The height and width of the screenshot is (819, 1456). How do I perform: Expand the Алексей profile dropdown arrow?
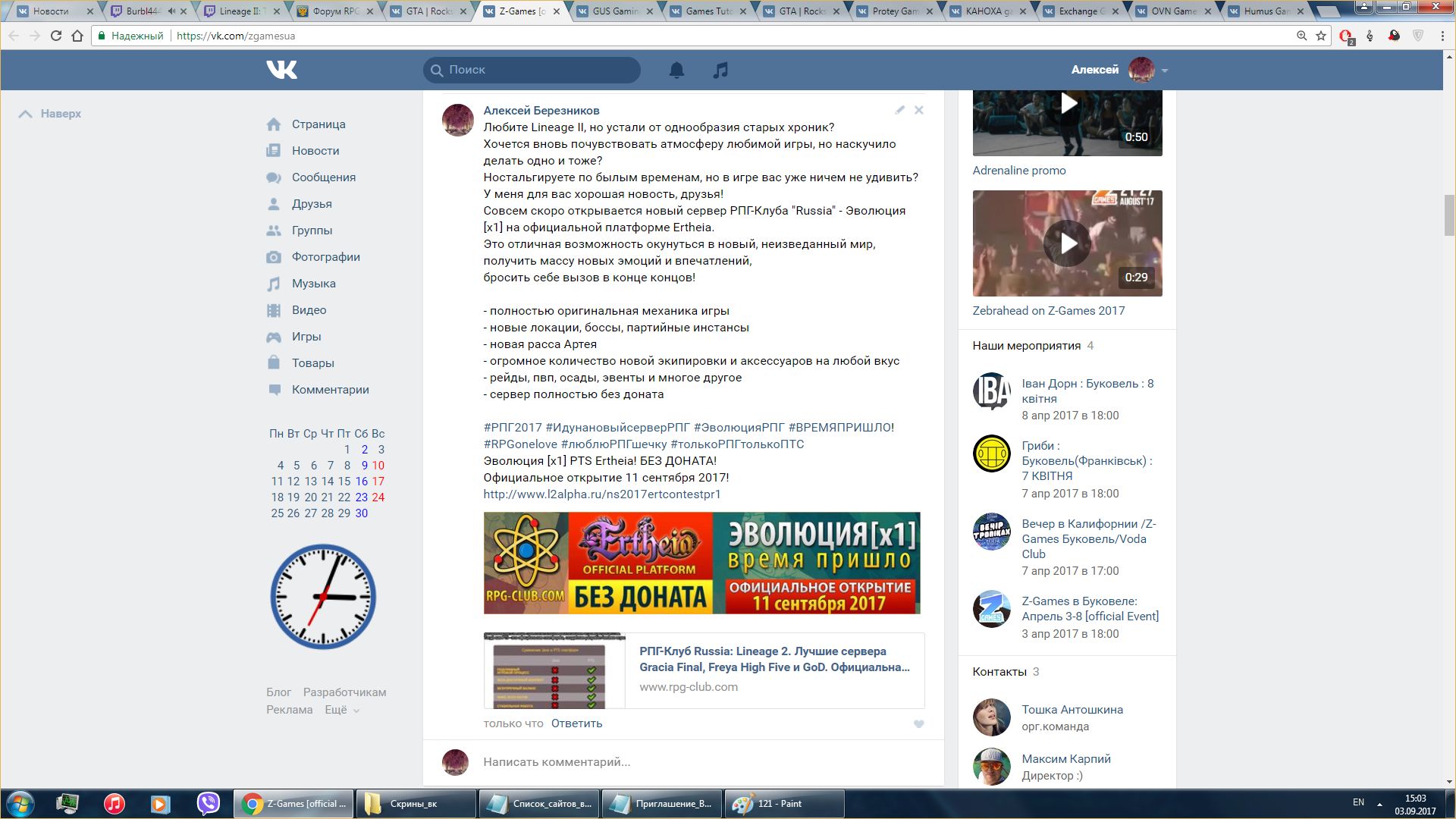tap(1164, 71)
